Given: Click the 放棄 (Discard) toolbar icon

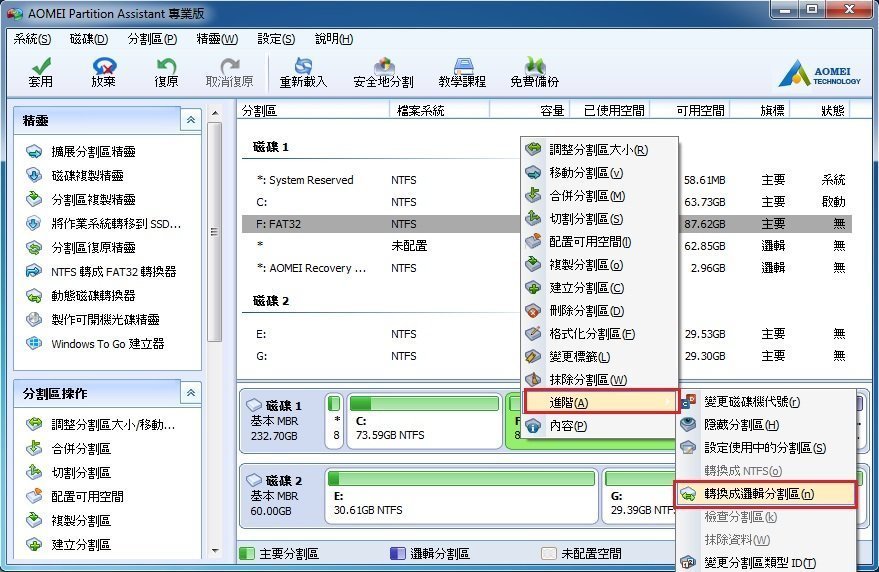Looking at the screenshot, I should [104, 73].
